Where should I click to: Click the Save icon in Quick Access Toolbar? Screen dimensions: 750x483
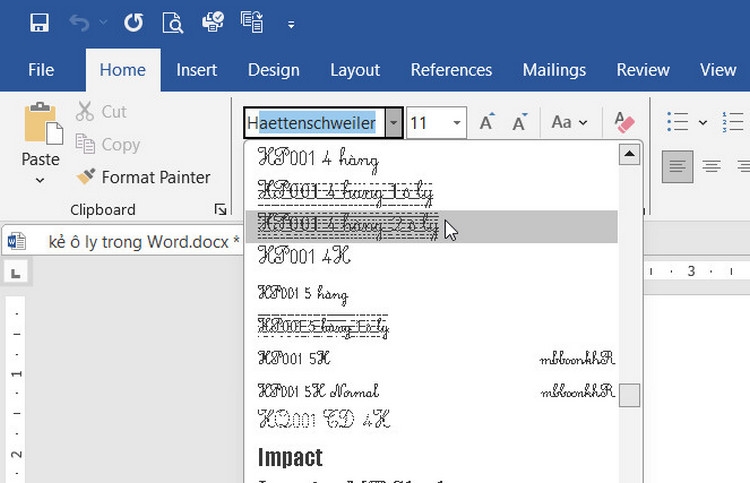click(x=39, y=22)
